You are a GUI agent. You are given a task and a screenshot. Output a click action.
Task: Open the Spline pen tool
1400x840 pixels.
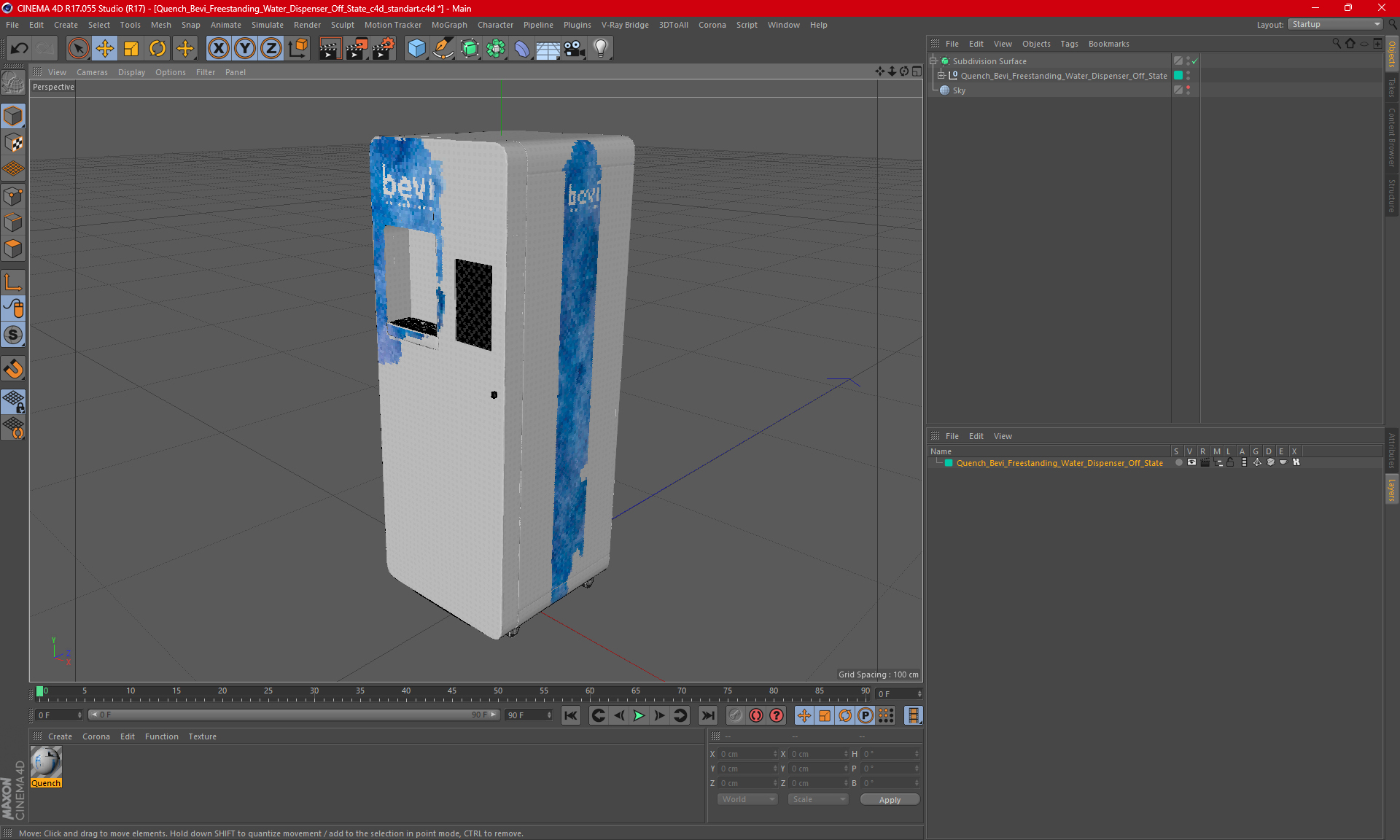pyautogui.click(x=443, y=49)
